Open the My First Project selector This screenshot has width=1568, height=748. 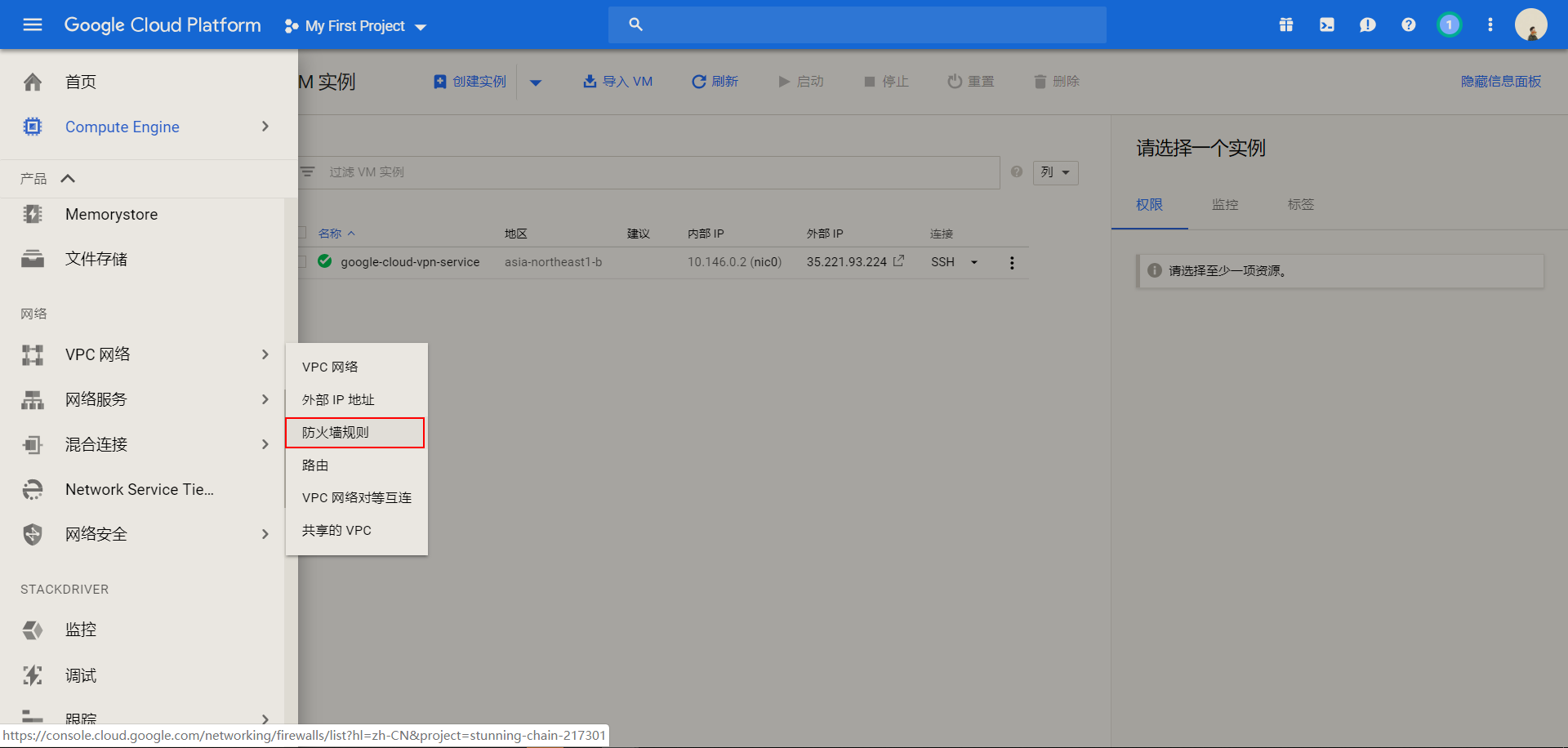tap(355, 26)
